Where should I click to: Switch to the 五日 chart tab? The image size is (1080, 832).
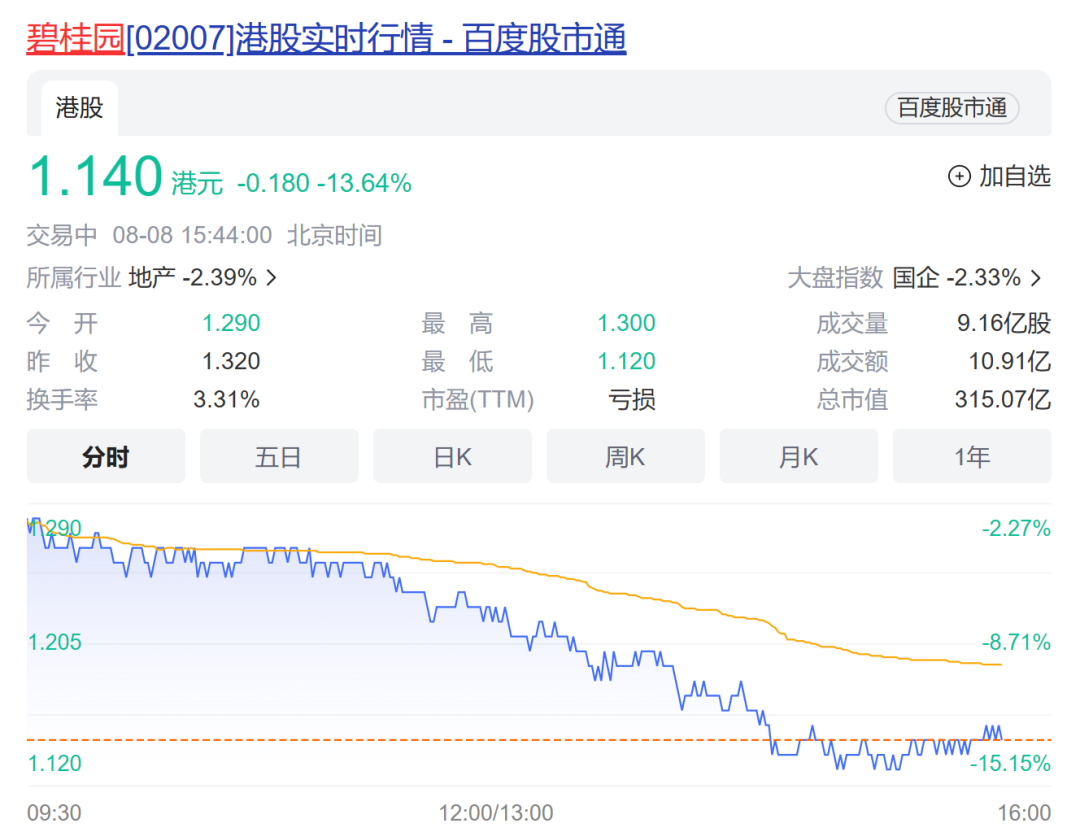click(279, 456)
